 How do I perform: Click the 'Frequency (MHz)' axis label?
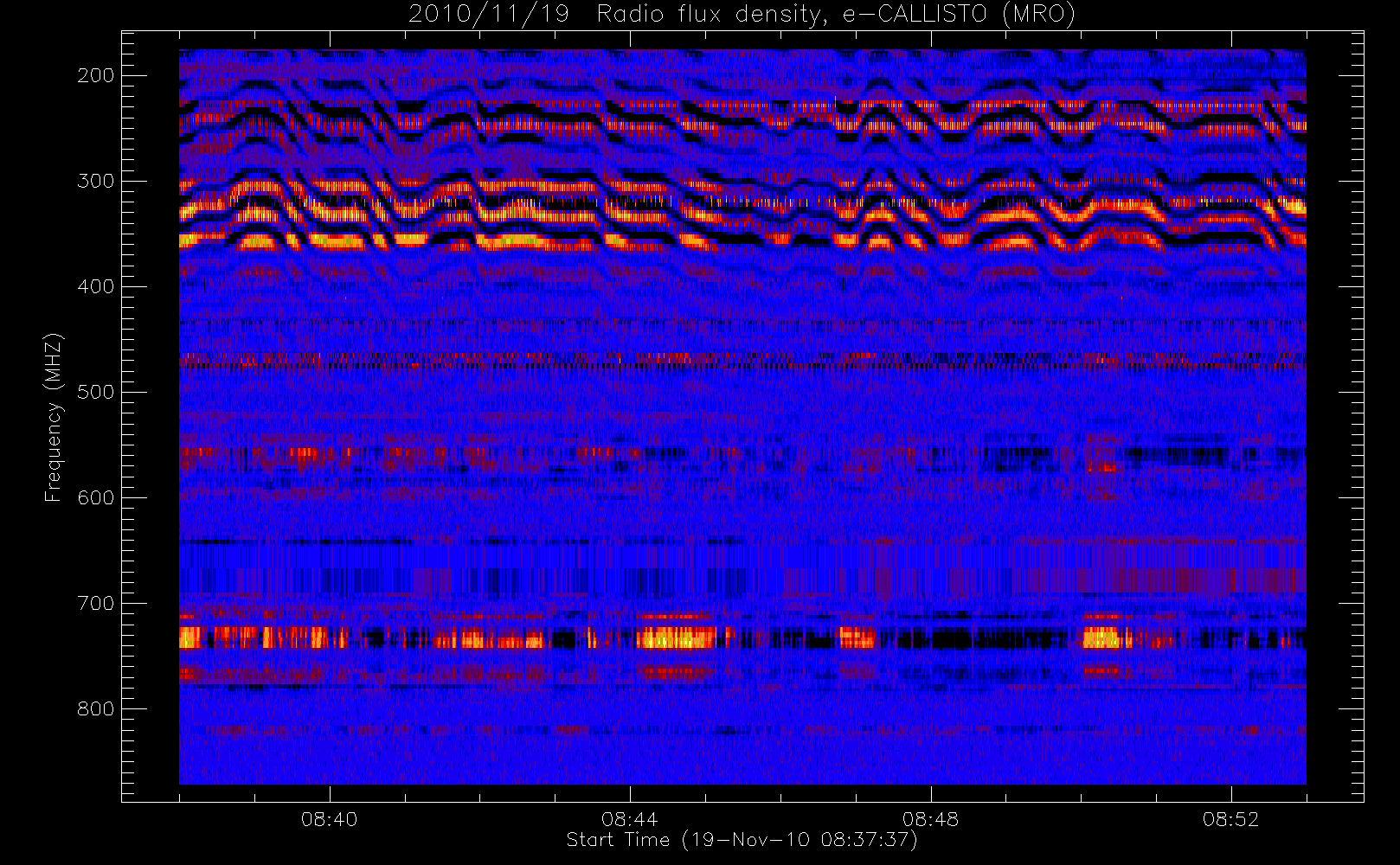pyautogui.click(x=54, y=417)
